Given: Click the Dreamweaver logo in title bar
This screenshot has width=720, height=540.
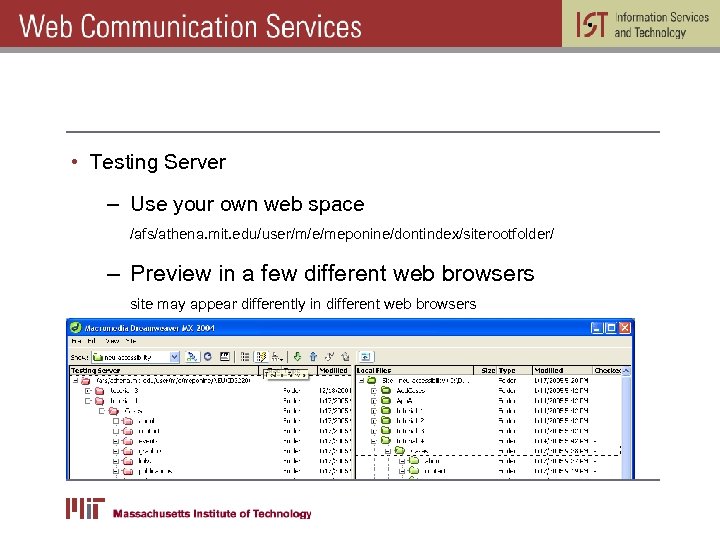Looking at the screenshot, I should tap(76, 328).
